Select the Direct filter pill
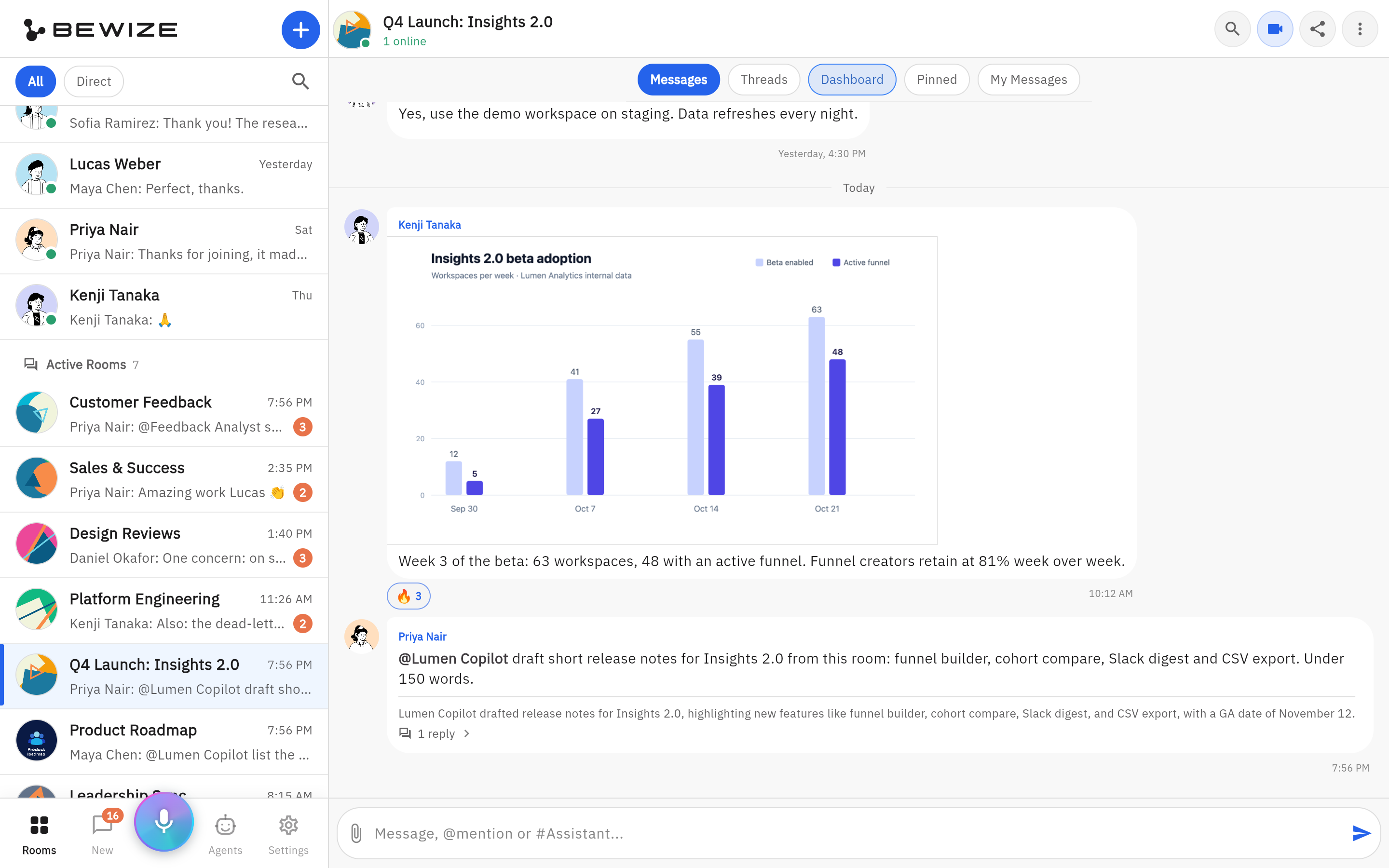The width and height of the screenshot is (1389, 868). pos(94,81)
